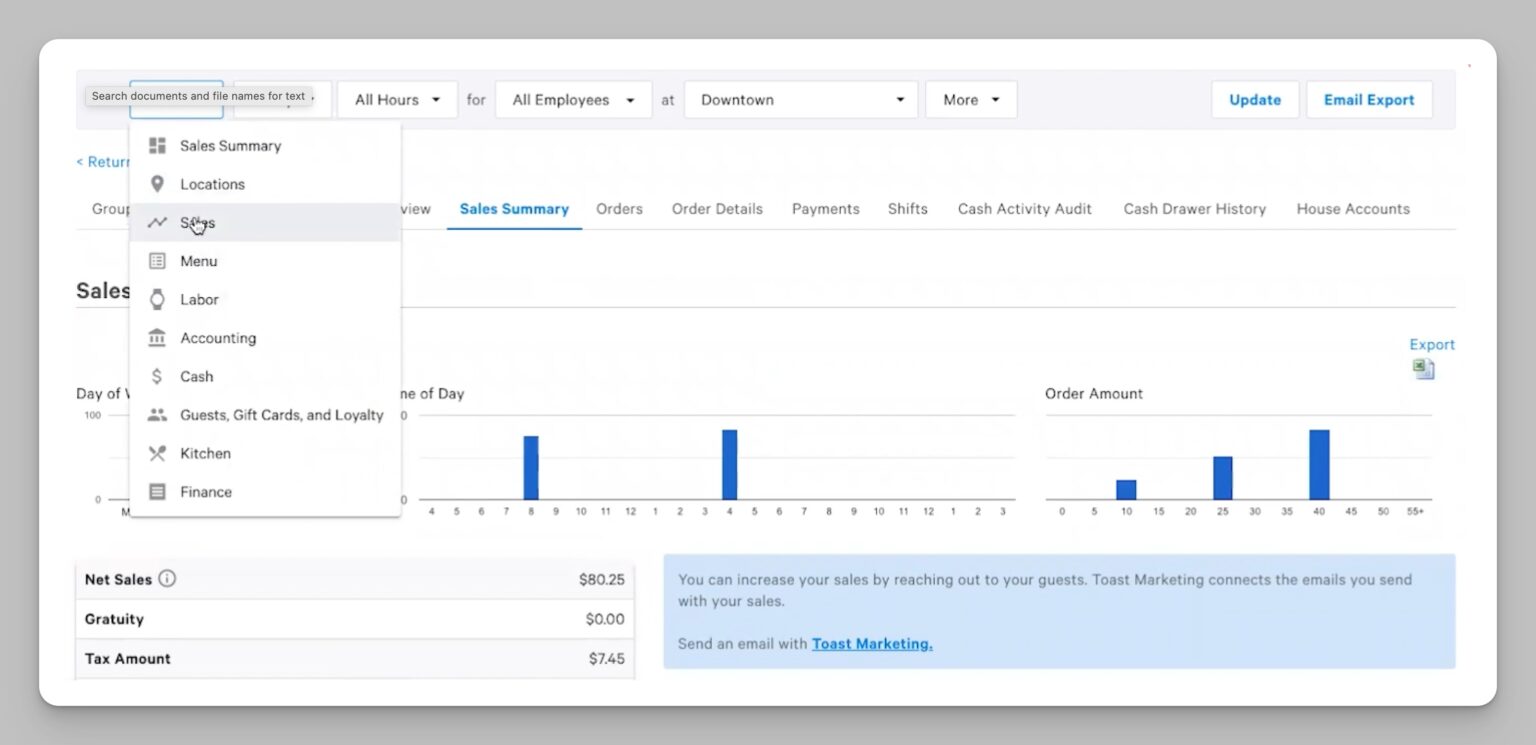The height and width of the screenshot is (745, 1536).
Task: Click the Email Export button
Action: [1368, 100]
